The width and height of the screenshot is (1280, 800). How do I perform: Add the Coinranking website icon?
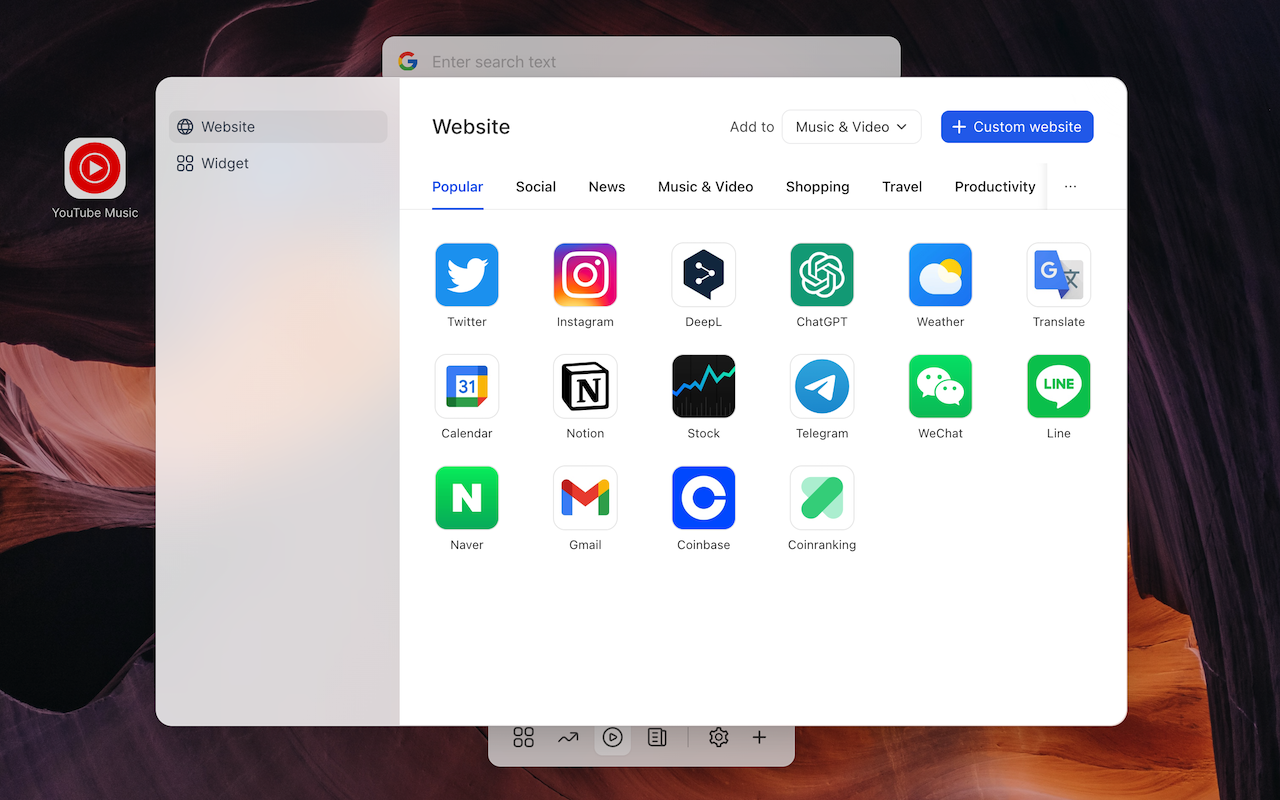pyautogui.click(x=822, y=497)
